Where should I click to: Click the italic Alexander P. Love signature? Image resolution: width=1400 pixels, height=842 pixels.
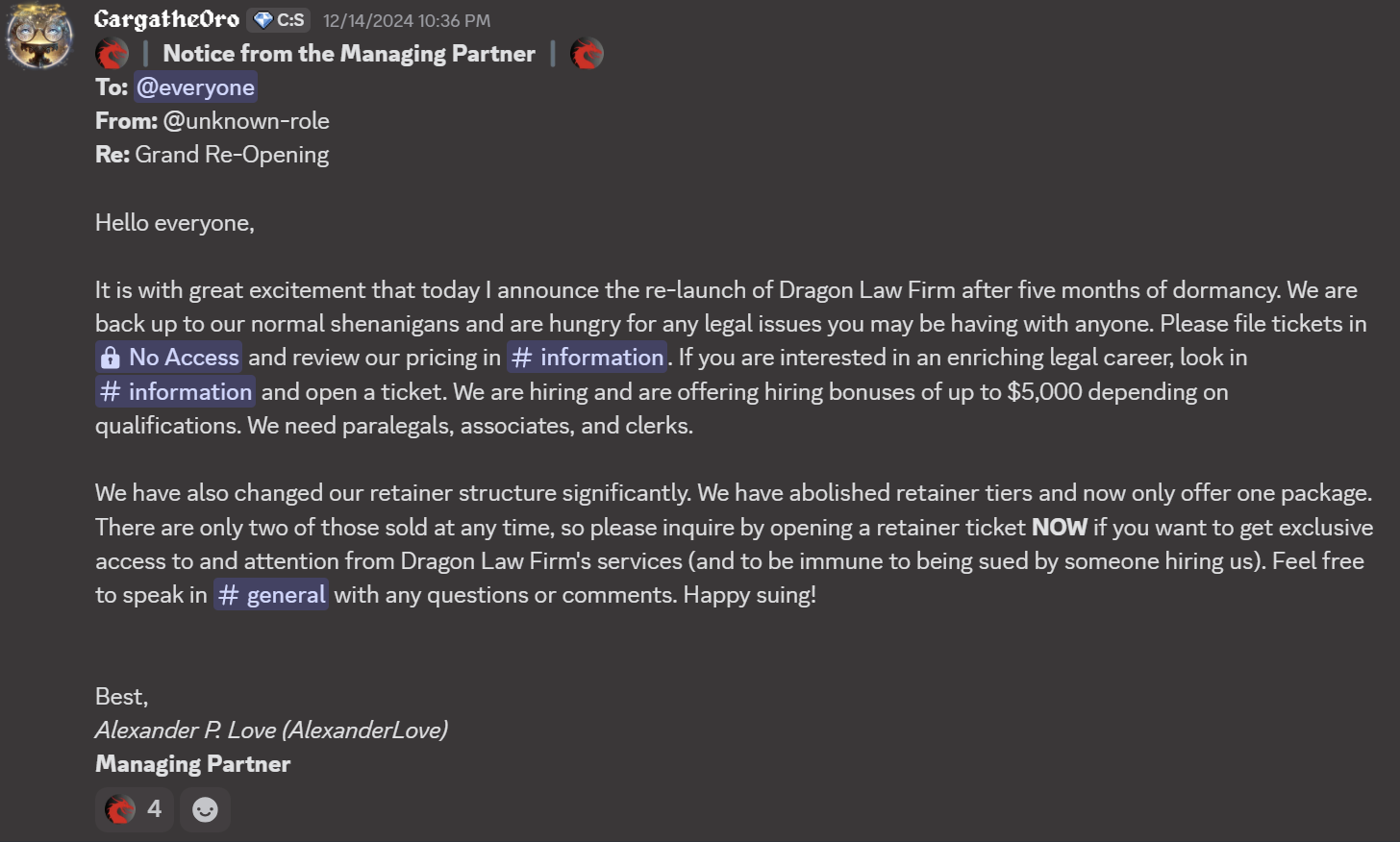click(x=271, y=731)
